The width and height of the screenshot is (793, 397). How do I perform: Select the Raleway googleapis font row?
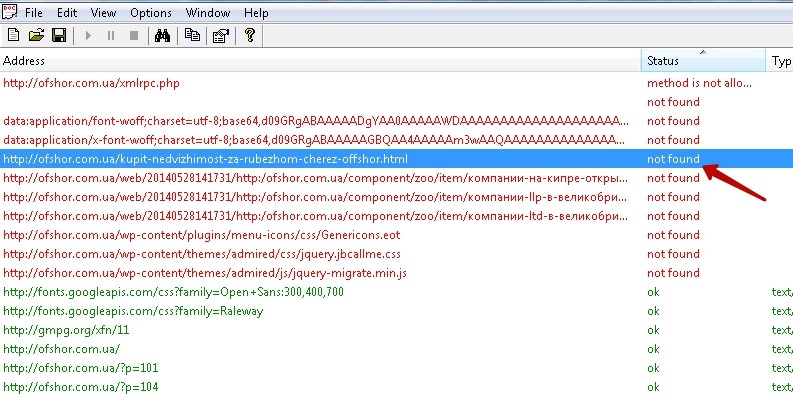396,311
